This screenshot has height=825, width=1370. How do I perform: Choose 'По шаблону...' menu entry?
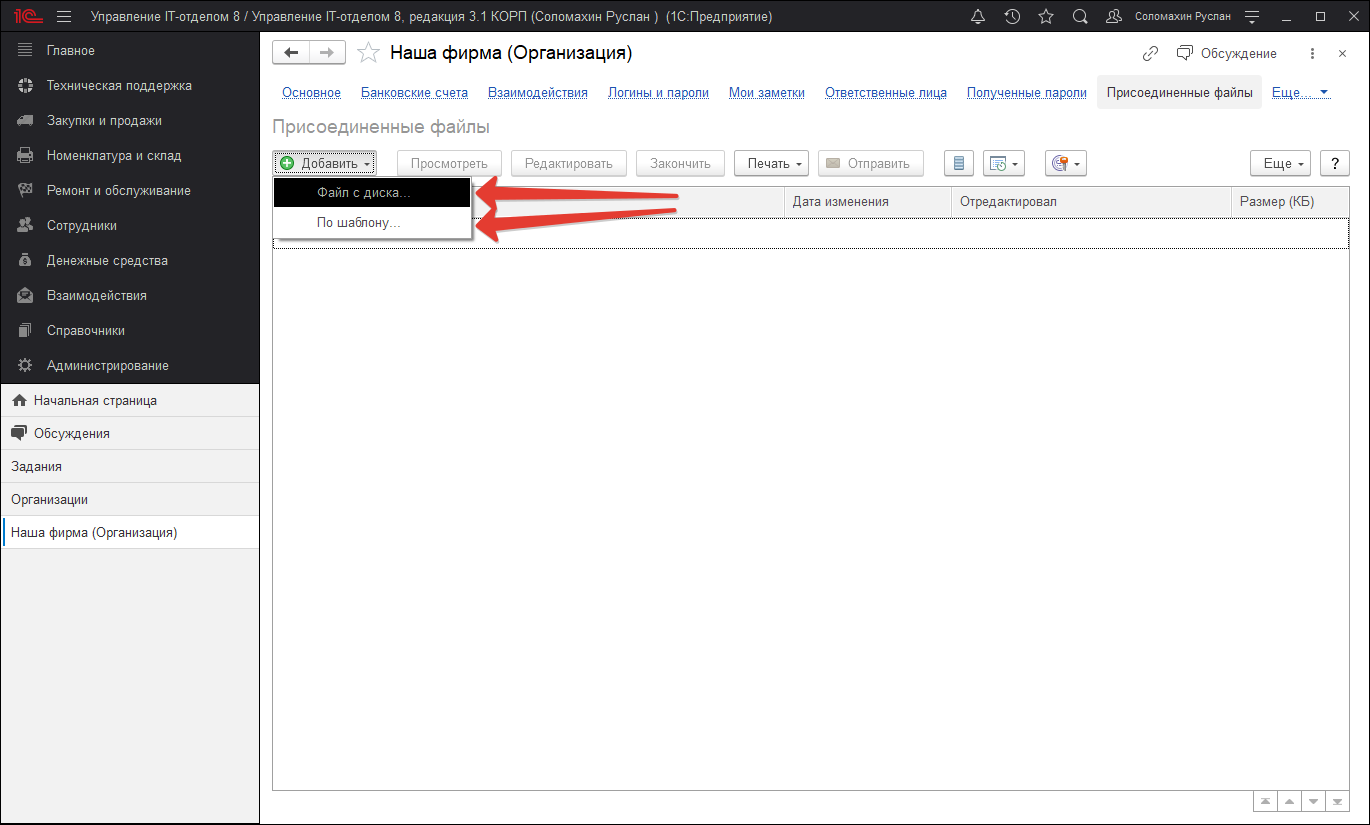point(358,223)
